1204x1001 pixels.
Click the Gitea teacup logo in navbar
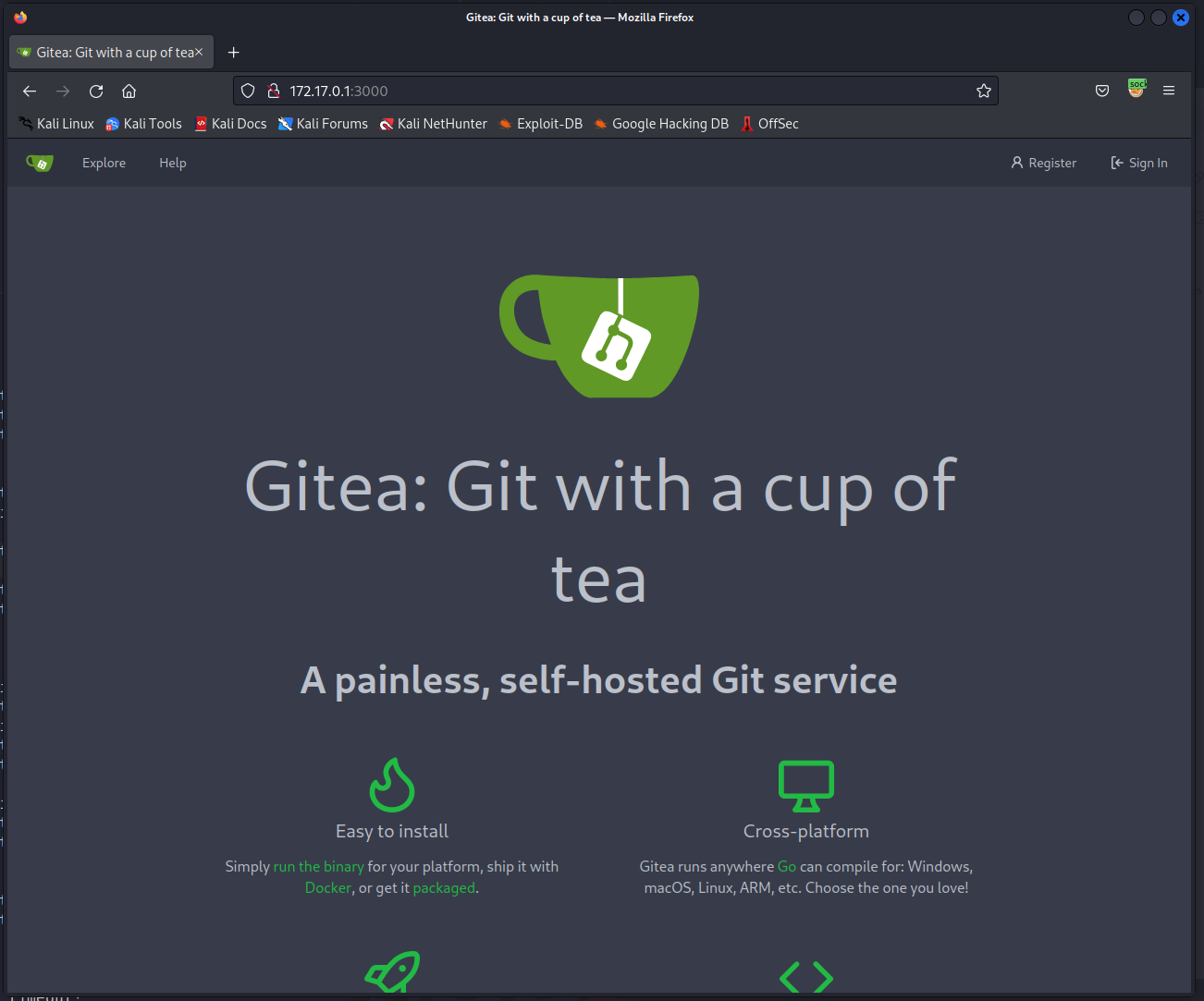[x=40, y=164]
